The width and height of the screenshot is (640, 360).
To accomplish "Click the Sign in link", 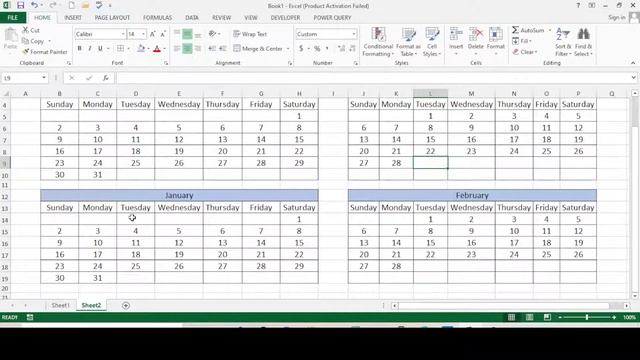I will click(x=616, y=18).
